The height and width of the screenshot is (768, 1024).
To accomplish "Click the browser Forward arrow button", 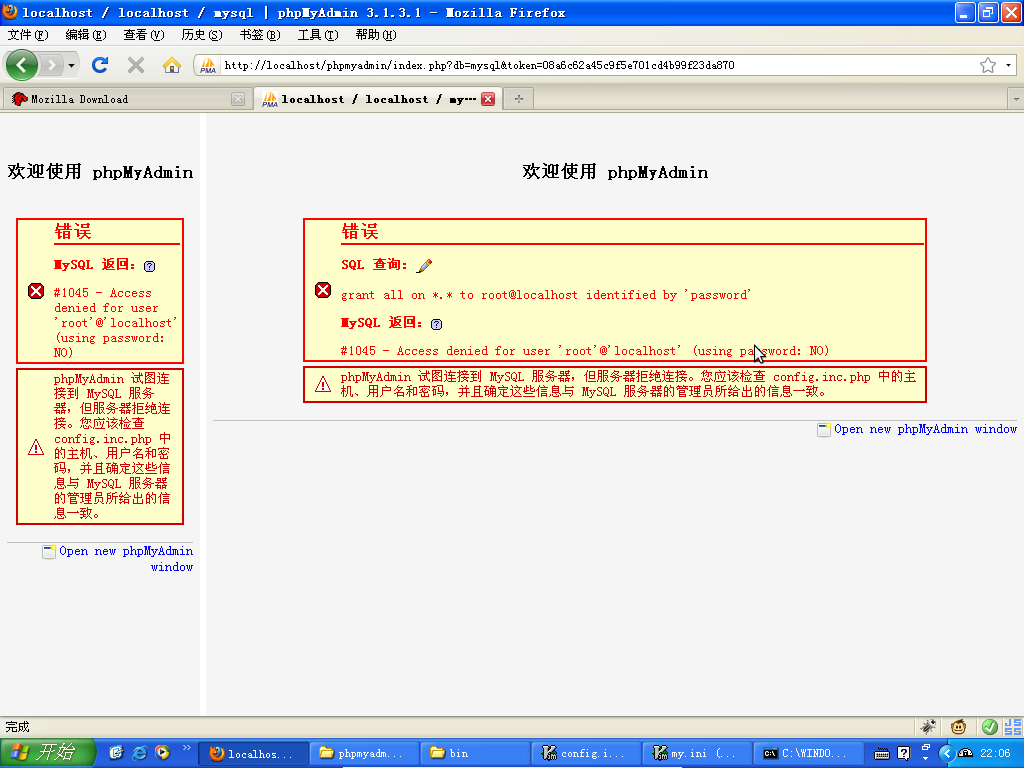I will click(52, 65).
